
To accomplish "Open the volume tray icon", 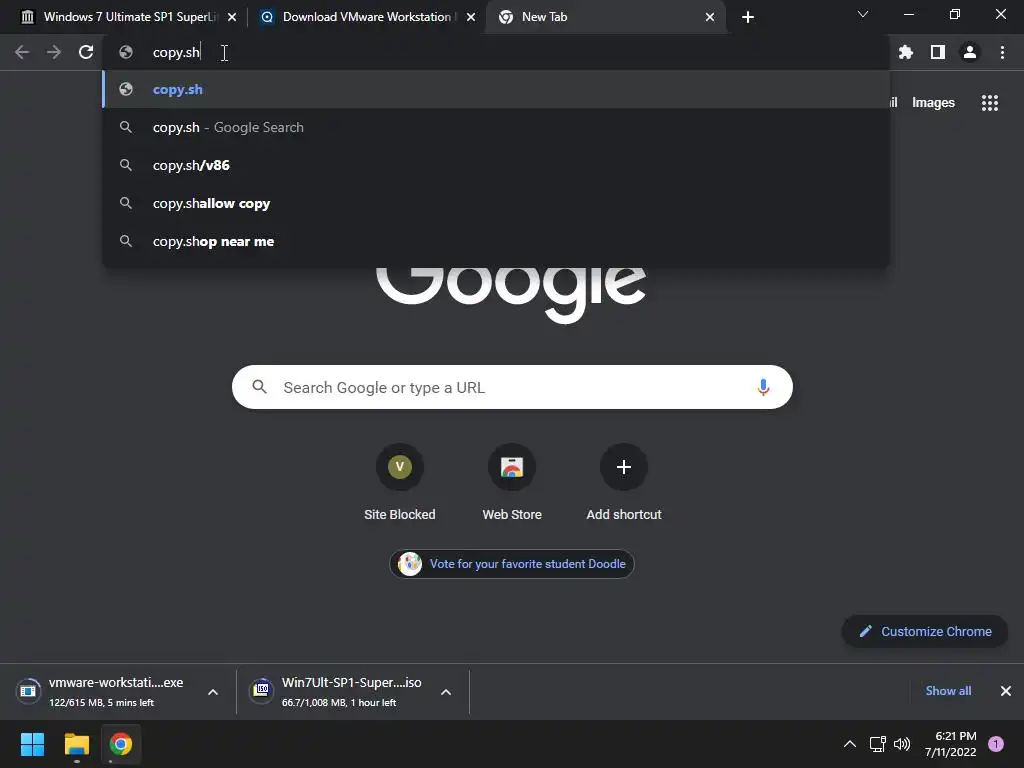I will point(902,744).
